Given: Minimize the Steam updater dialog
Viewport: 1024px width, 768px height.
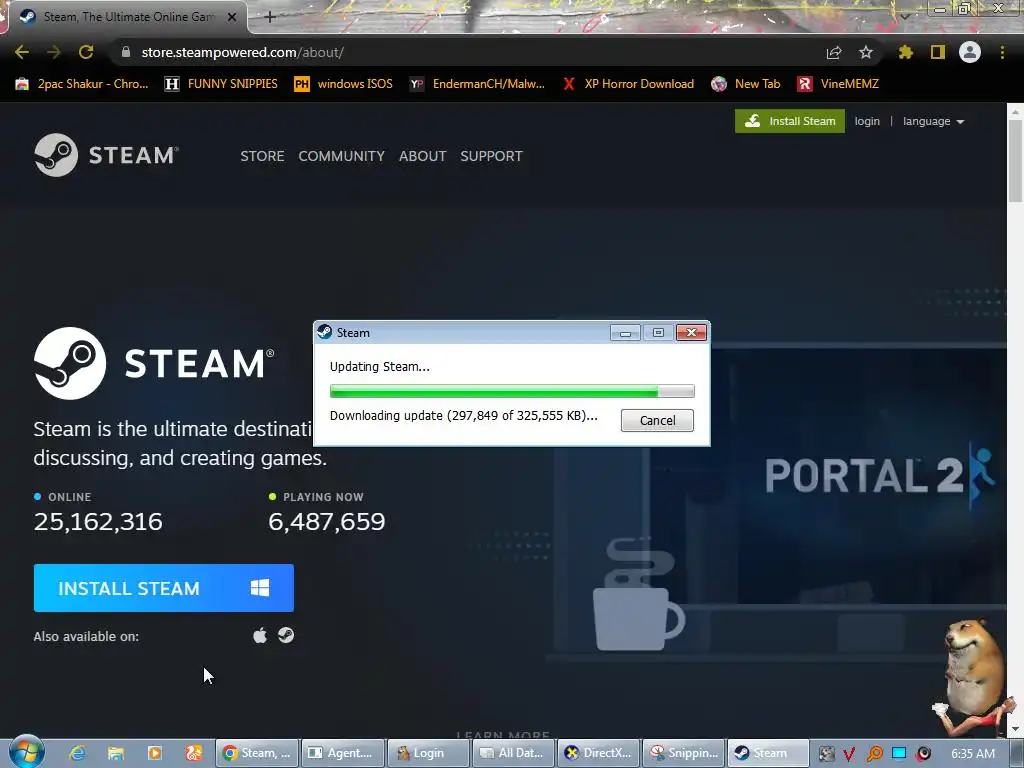Looking at the screenshot, I should point(625,333).
